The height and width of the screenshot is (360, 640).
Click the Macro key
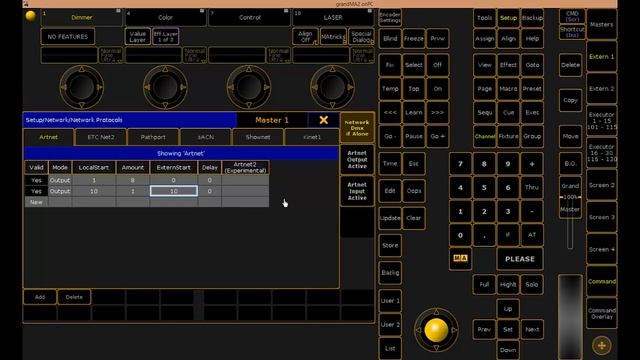tap(508, 89)
